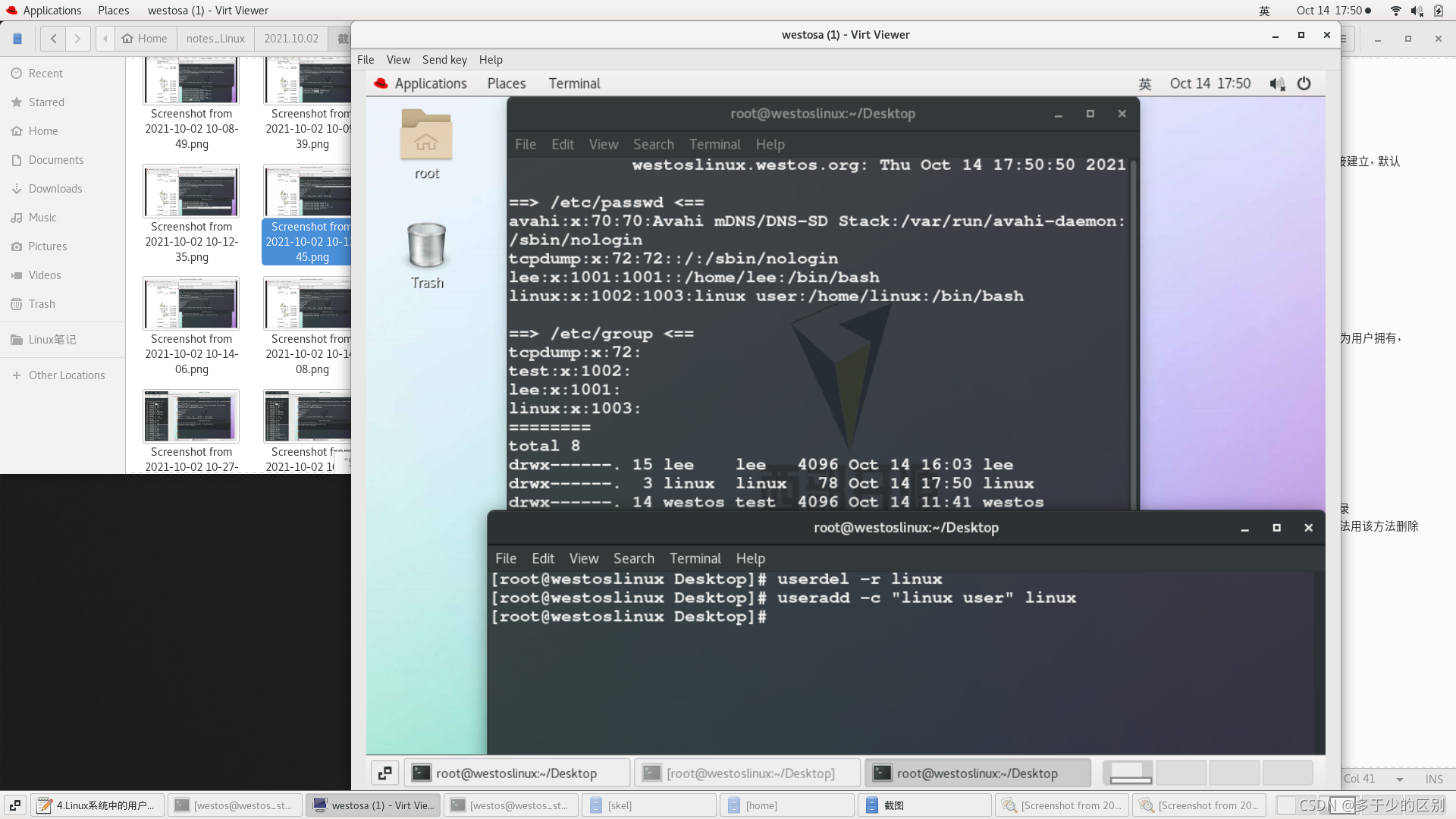Switch to guest second workspace
Viewport: 1456px width, 819px height.
[1181, 773]
